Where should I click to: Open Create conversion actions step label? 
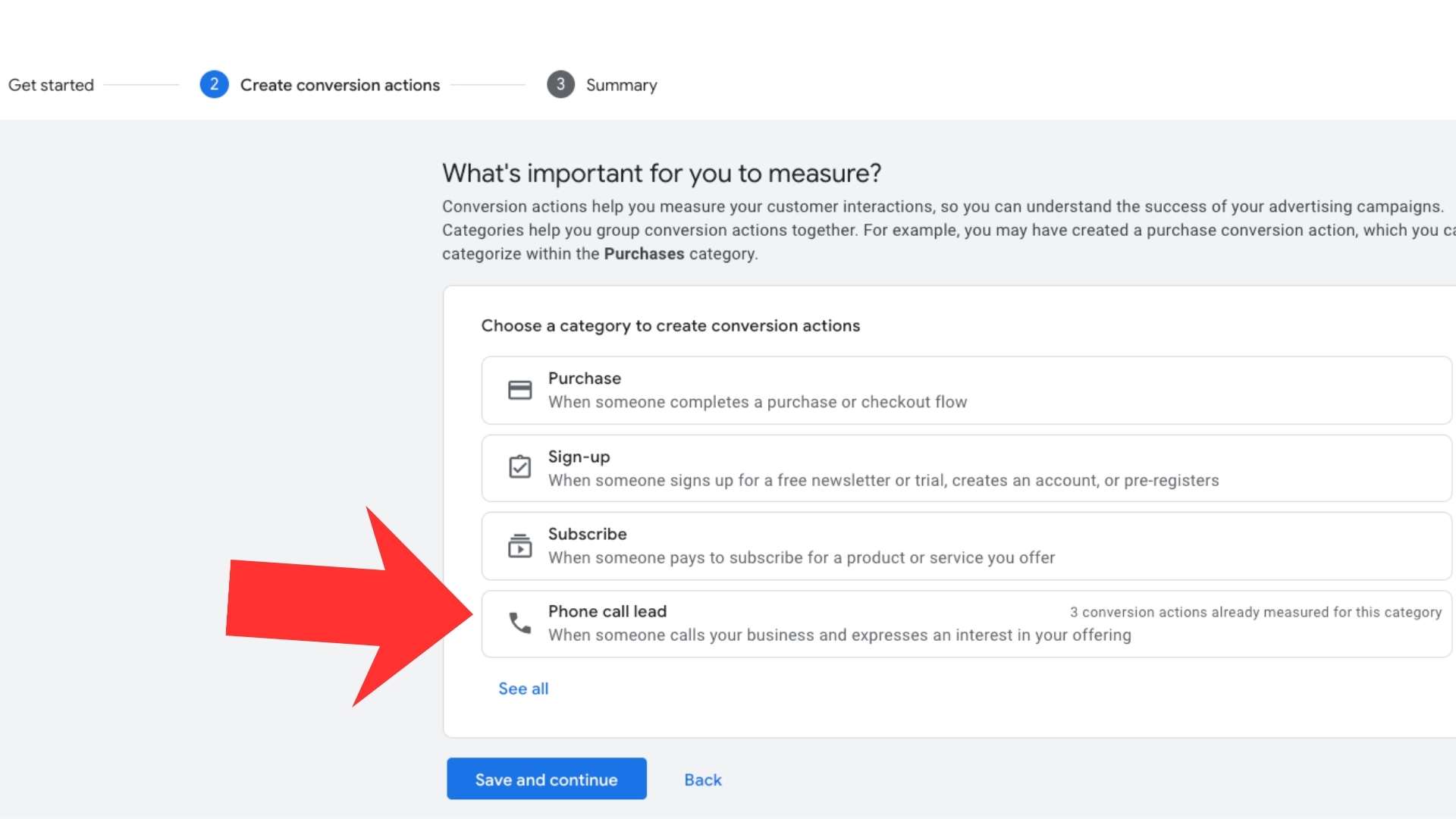(x=340, y=85)
